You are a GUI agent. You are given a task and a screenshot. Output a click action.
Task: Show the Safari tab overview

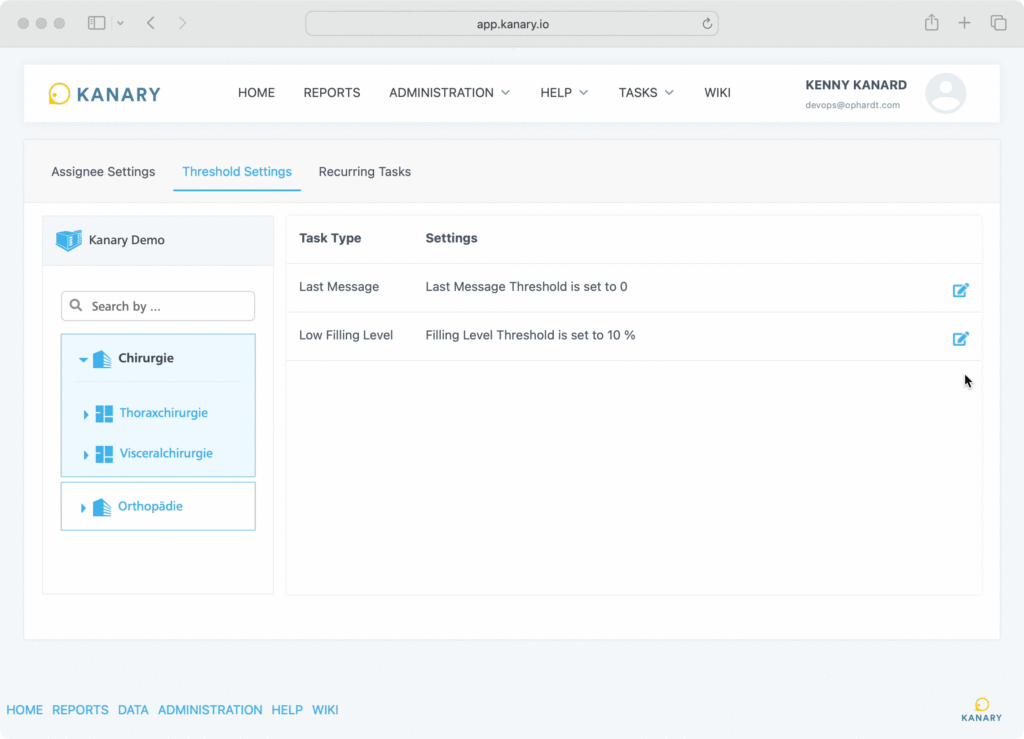(998, 23)
